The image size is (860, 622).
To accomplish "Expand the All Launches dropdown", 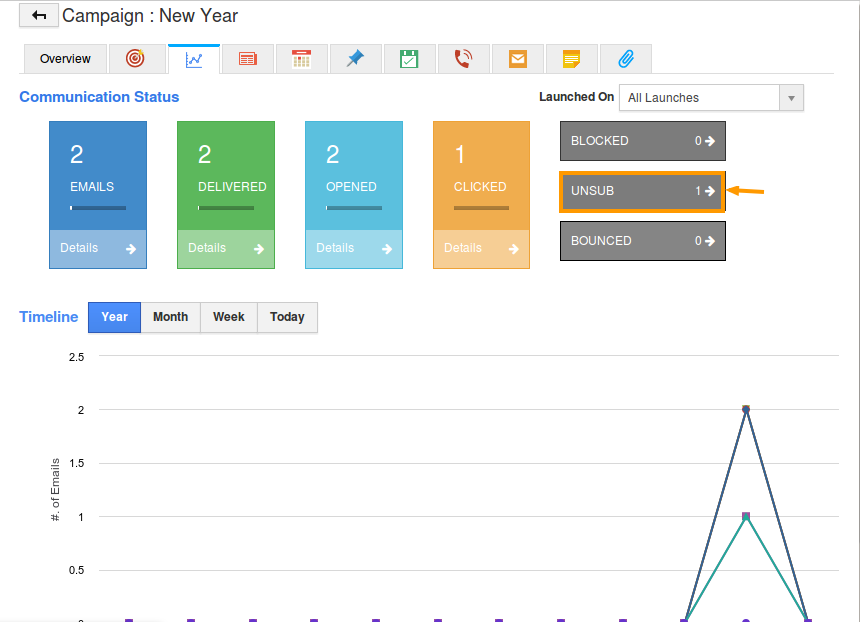I will [x=711, y=98].
